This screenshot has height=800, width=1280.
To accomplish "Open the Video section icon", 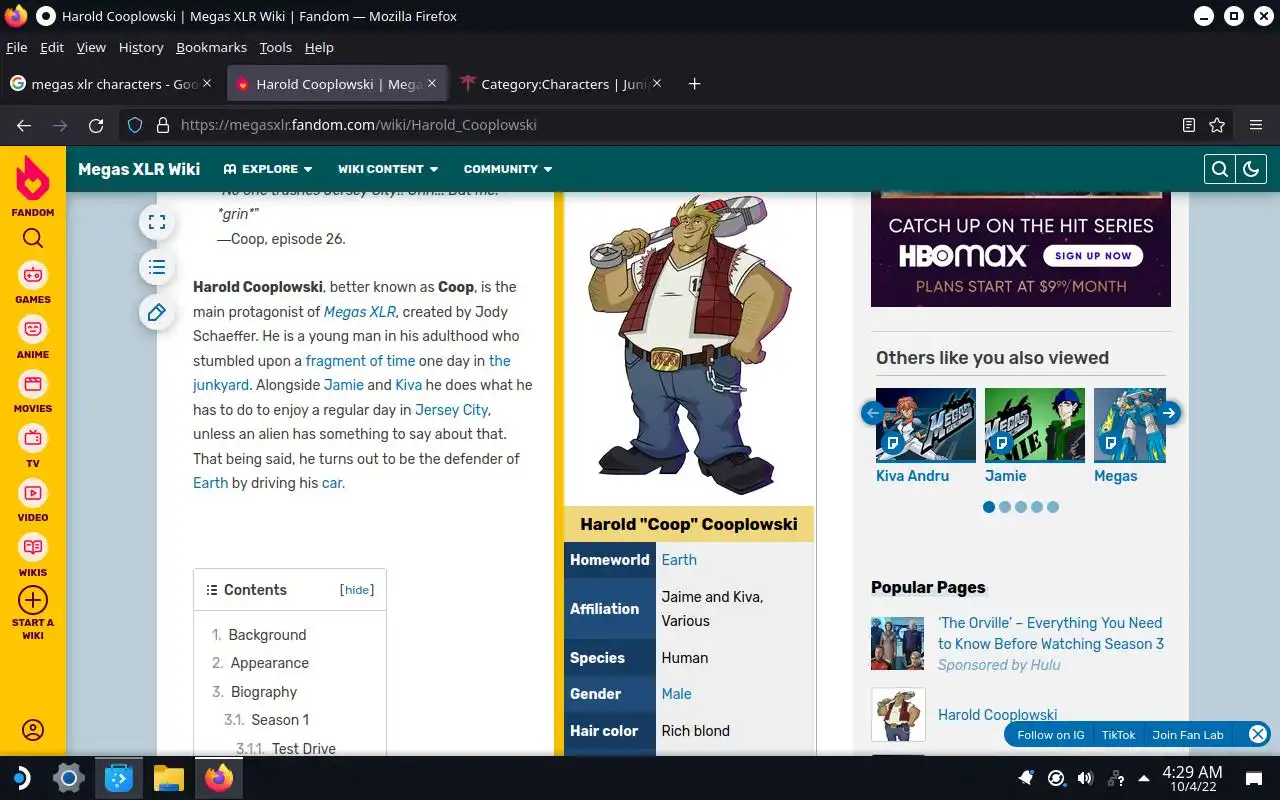I will point(33,493).
